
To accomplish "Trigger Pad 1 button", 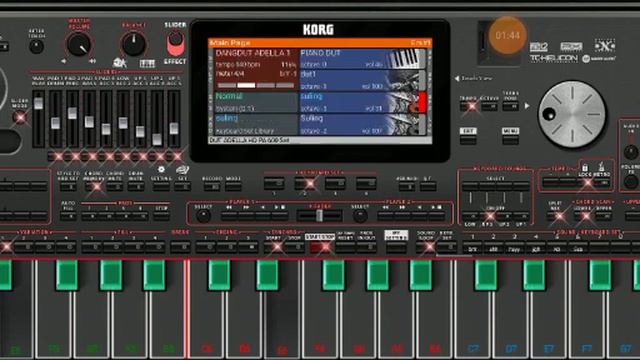I will [89, 216].
